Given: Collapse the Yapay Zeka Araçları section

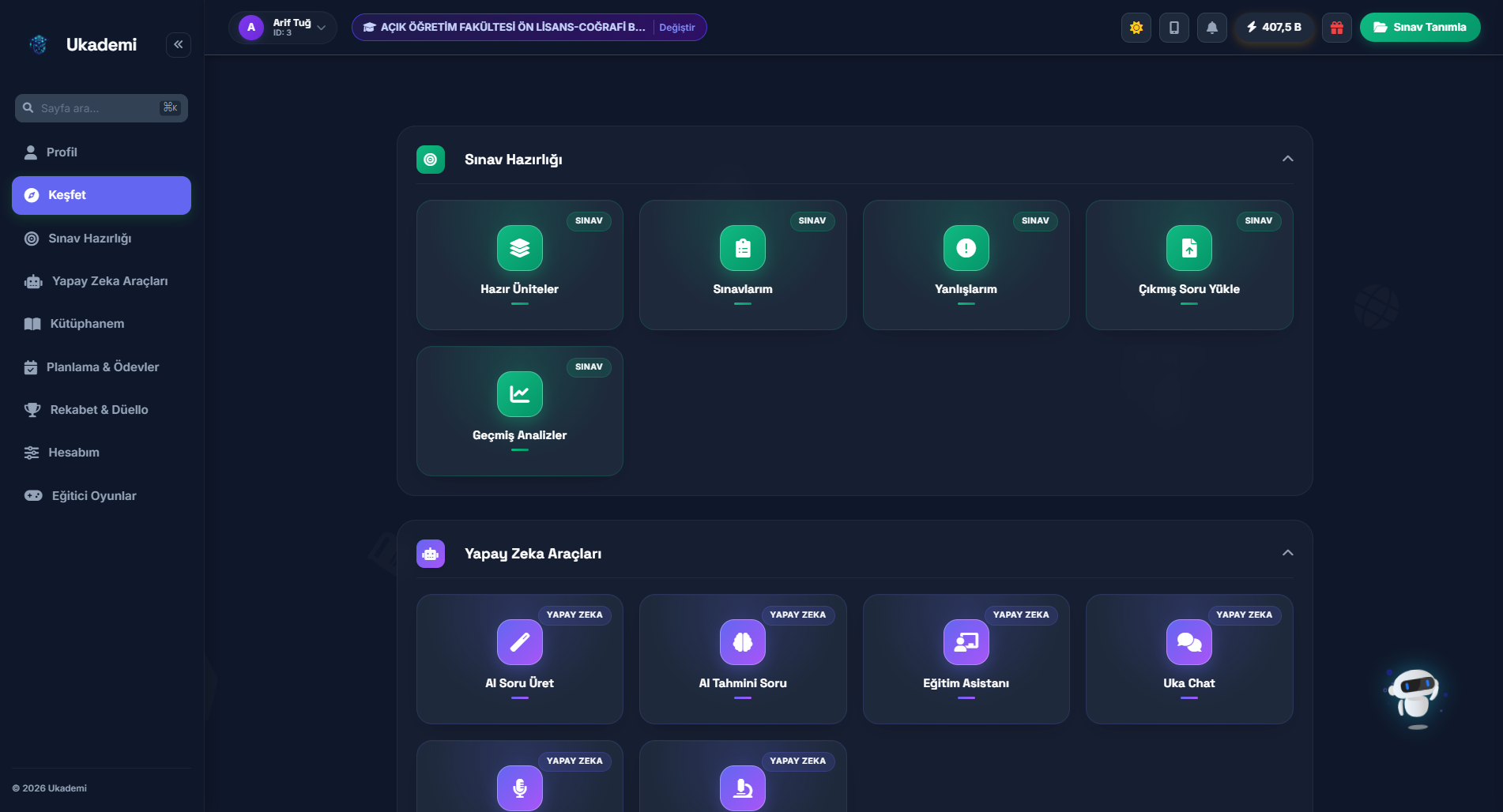Looking at the screenshot, I should point(1288,553).
